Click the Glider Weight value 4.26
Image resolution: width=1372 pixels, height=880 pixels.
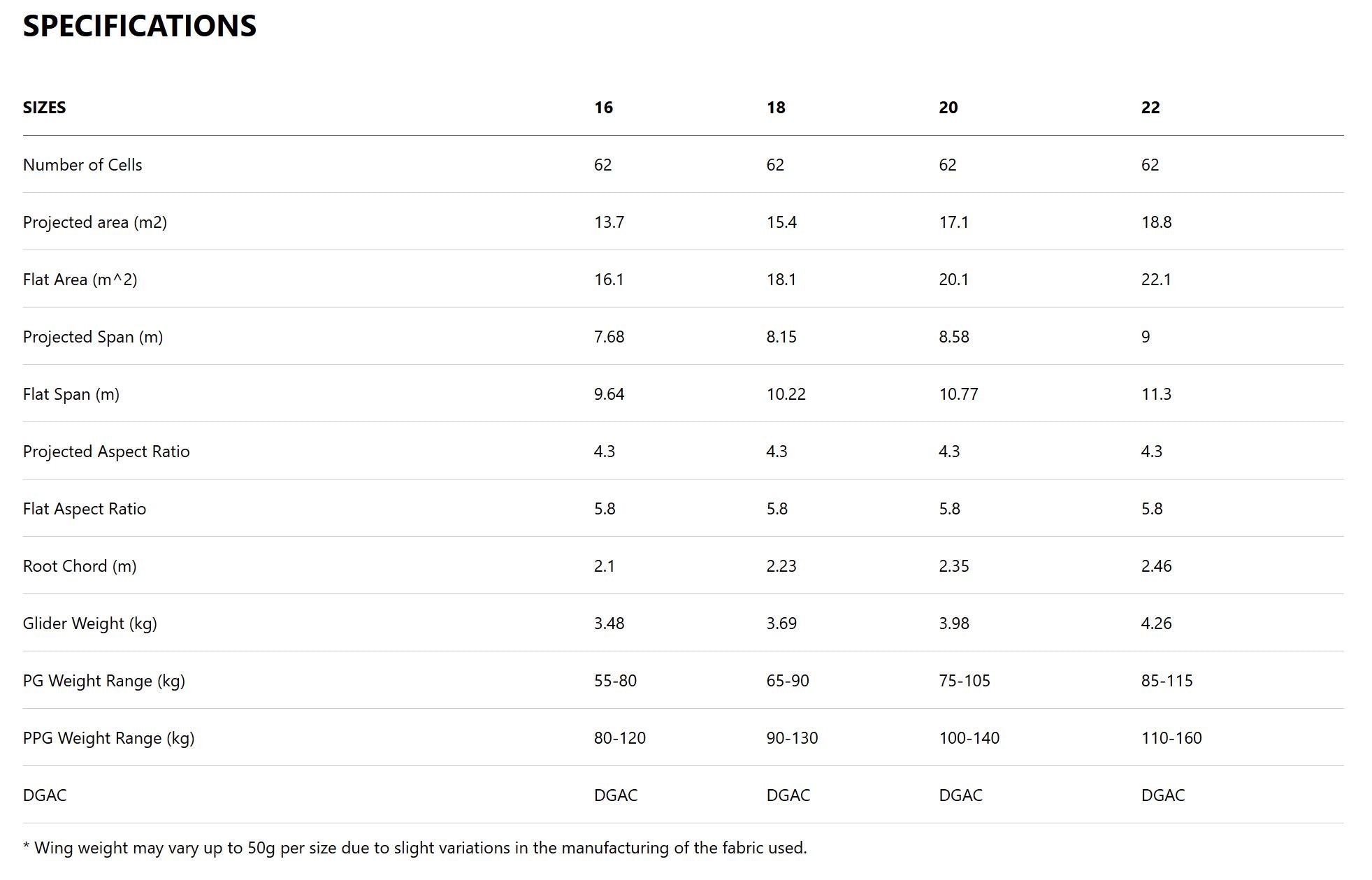[x=1156, y=623]
